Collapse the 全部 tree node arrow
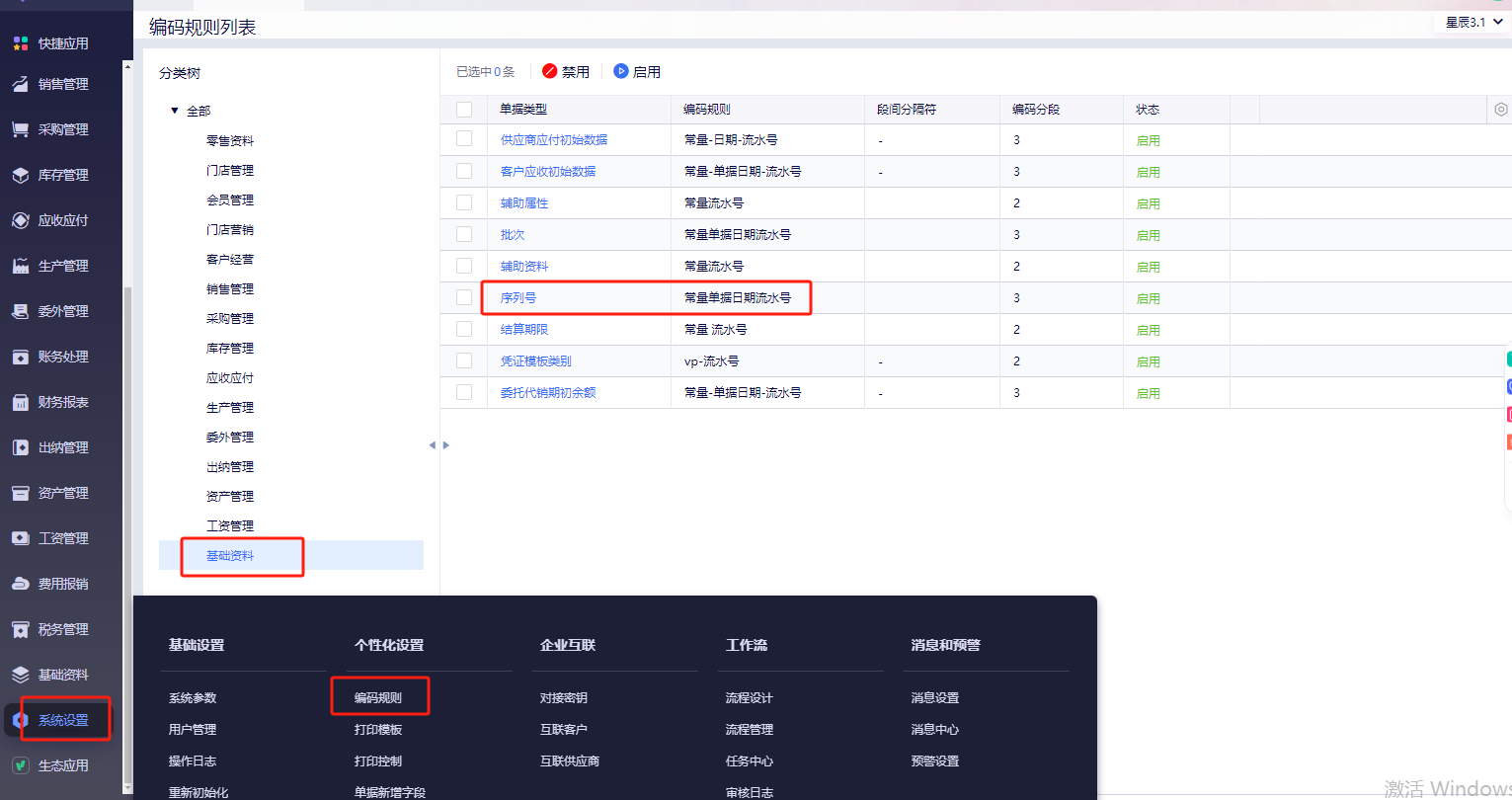This screenshot has height=800, width=1512. [175, 111]
